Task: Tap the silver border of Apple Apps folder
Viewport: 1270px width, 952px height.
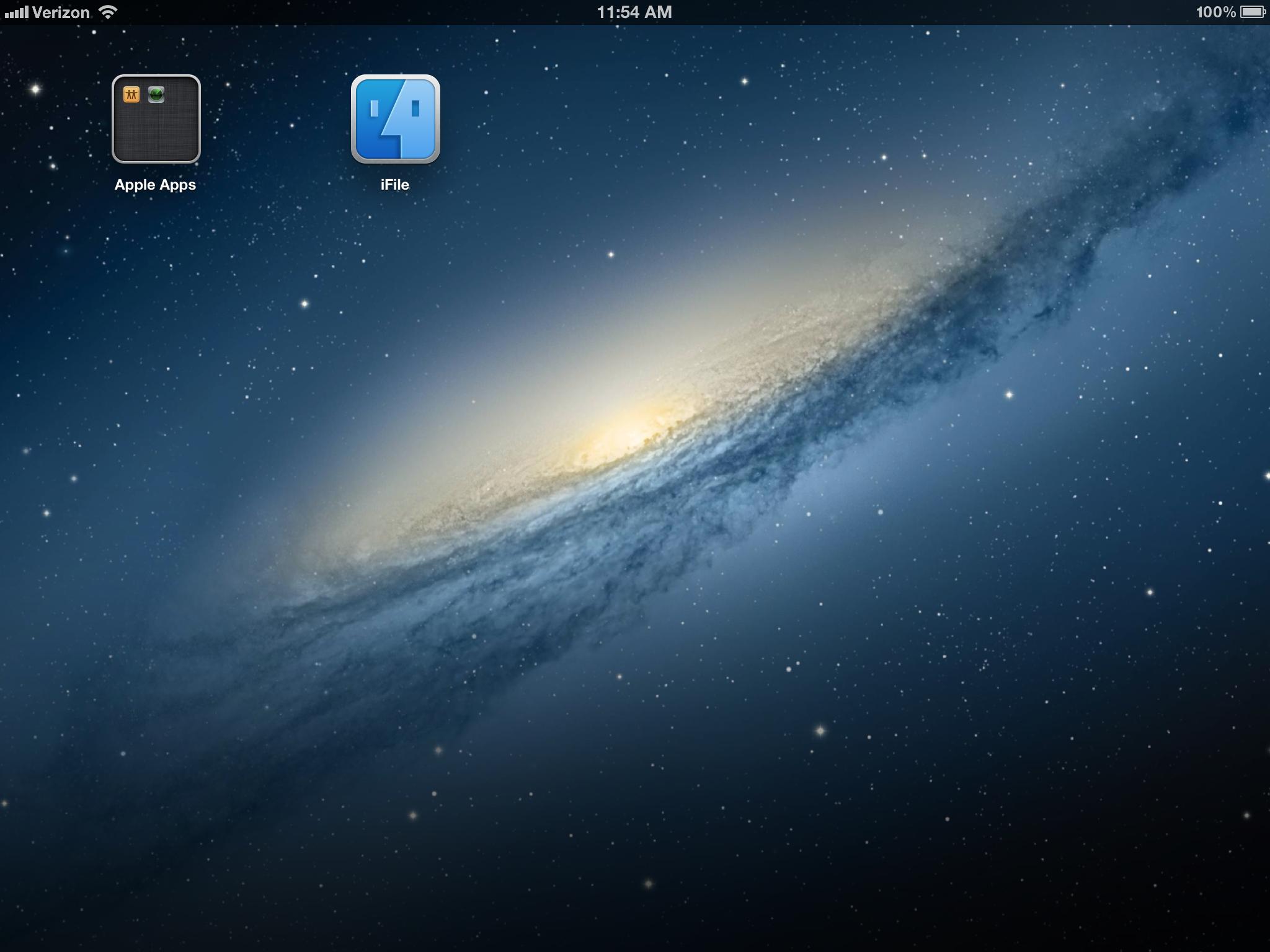Action: point(113,119)
